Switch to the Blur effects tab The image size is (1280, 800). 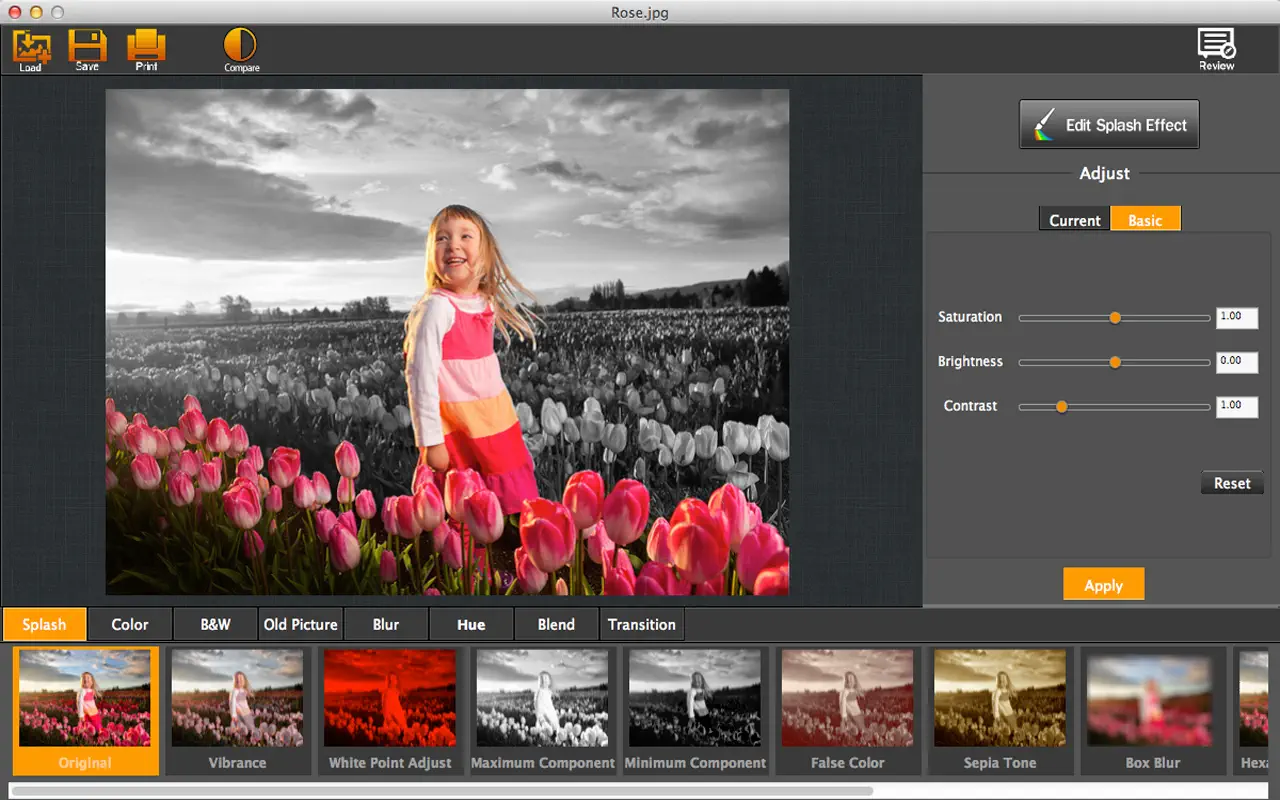[385, 623]
